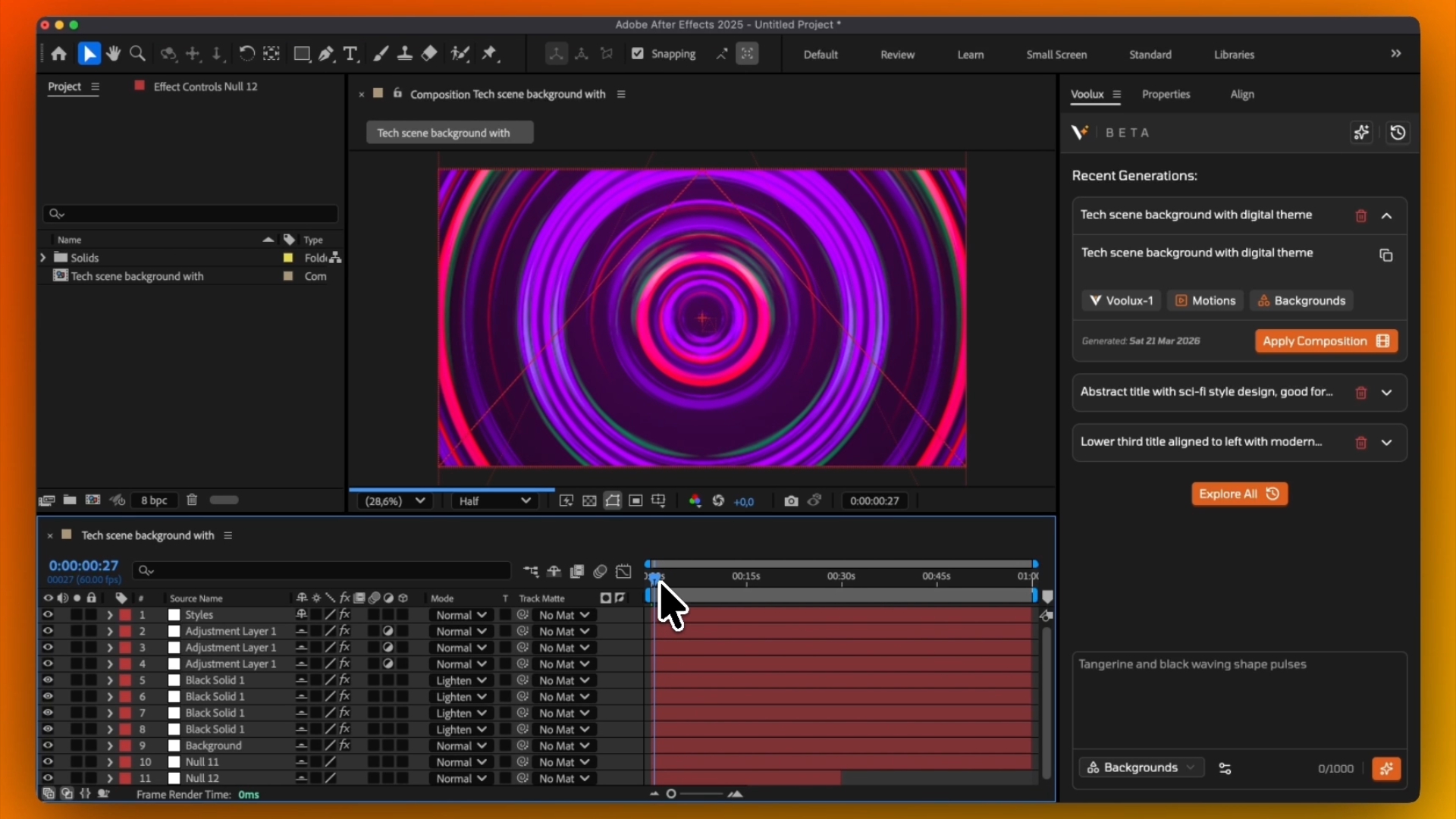Switch to the Small Screen workspace
This screenshot has width=1456, height=819.
coord(1056,55)
